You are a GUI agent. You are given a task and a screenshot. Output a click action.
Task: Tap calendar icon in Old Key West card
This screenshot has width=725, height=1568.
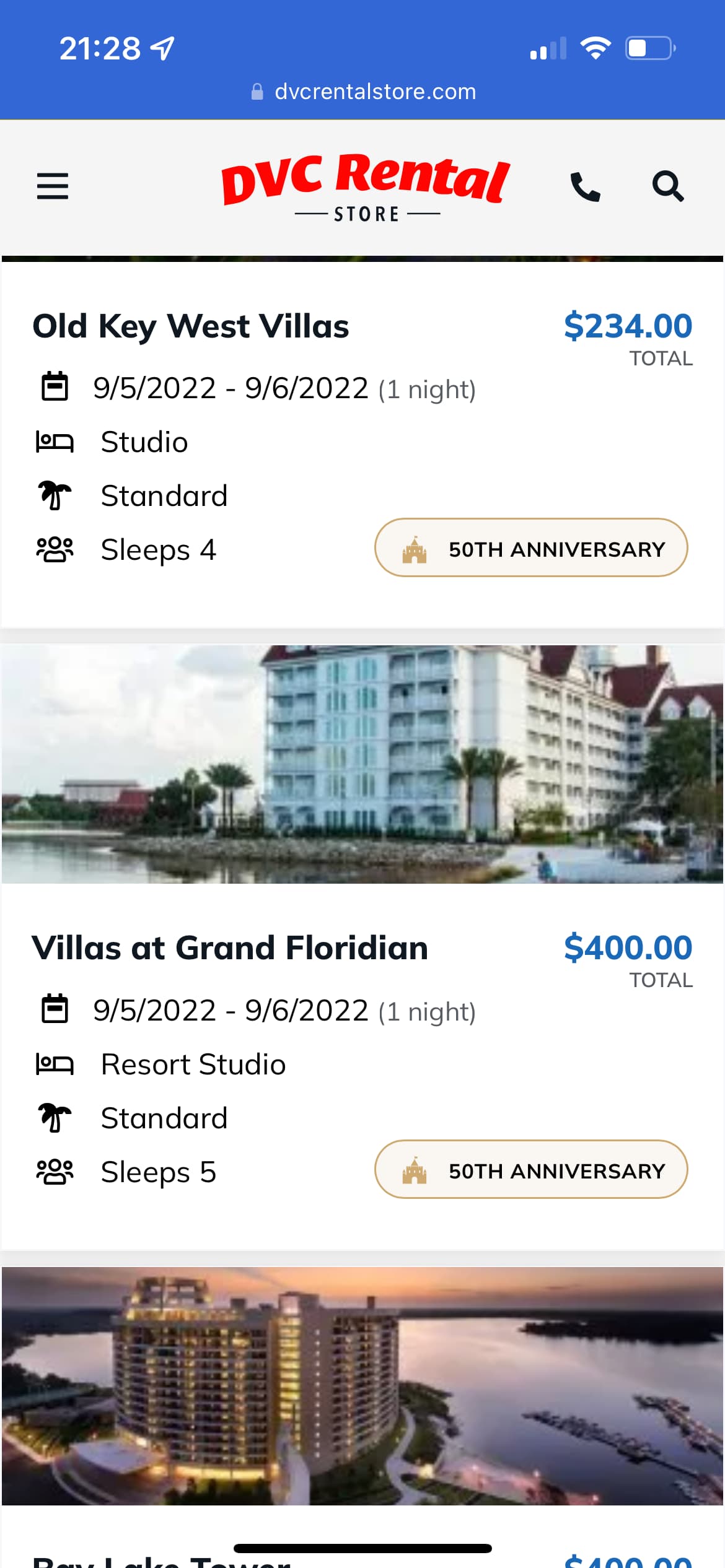55,387
